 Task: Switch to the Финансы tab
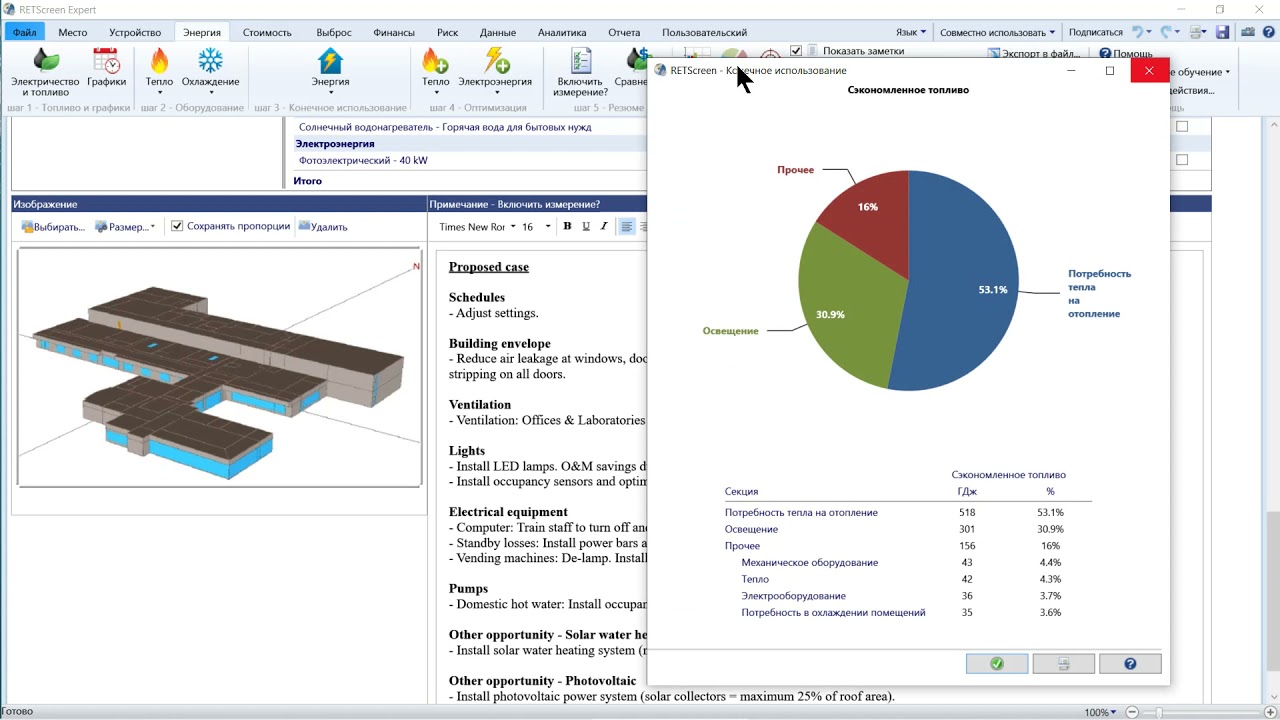tap(394, 32)
